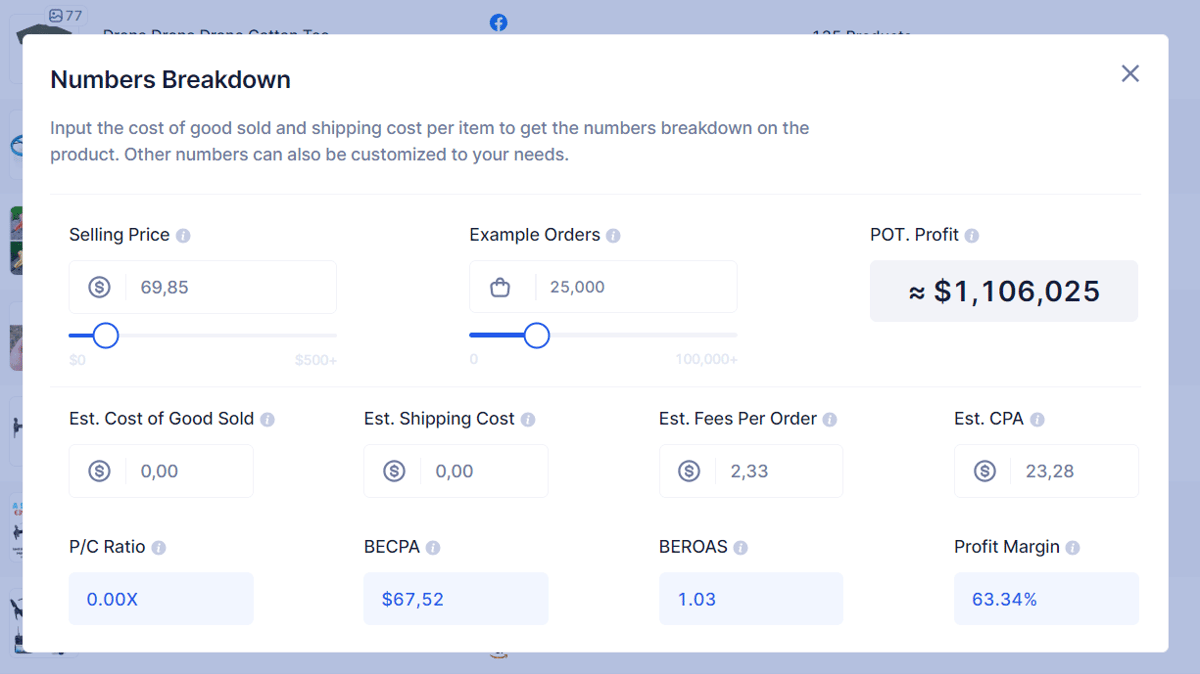Click the Example Orders slider handle
Screen dimensions: 1200x674
coord(537,335)
